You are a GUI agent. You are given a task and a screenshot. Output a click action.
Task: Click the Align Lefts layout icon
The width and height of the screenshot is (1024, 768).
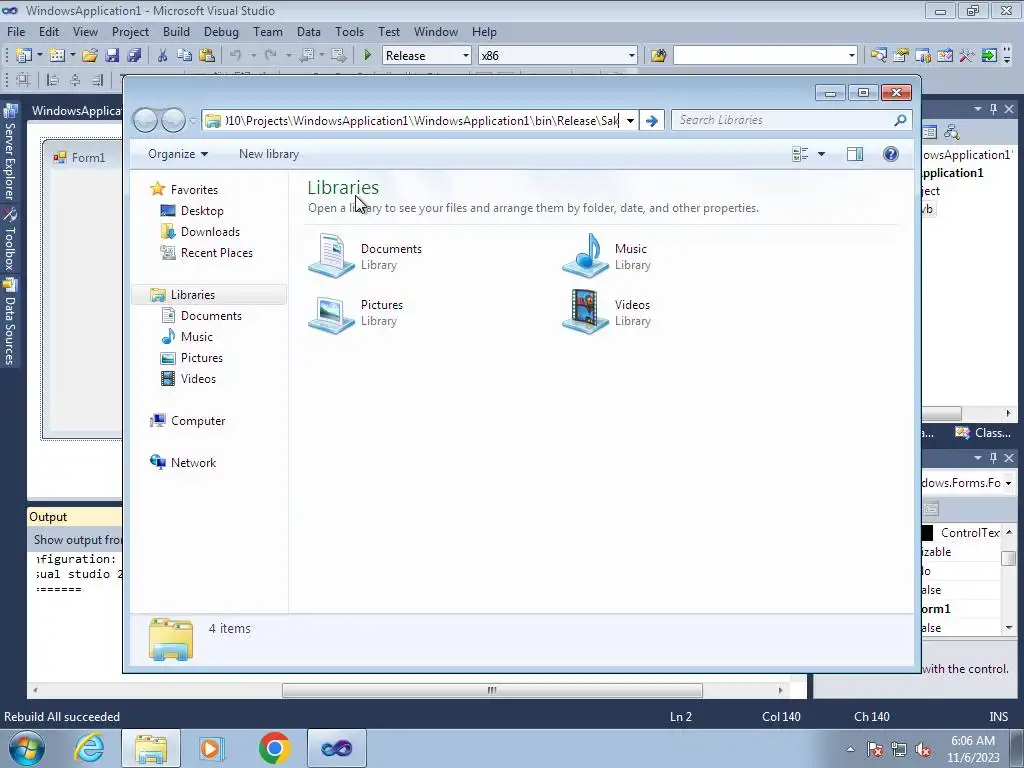point(53,80)
